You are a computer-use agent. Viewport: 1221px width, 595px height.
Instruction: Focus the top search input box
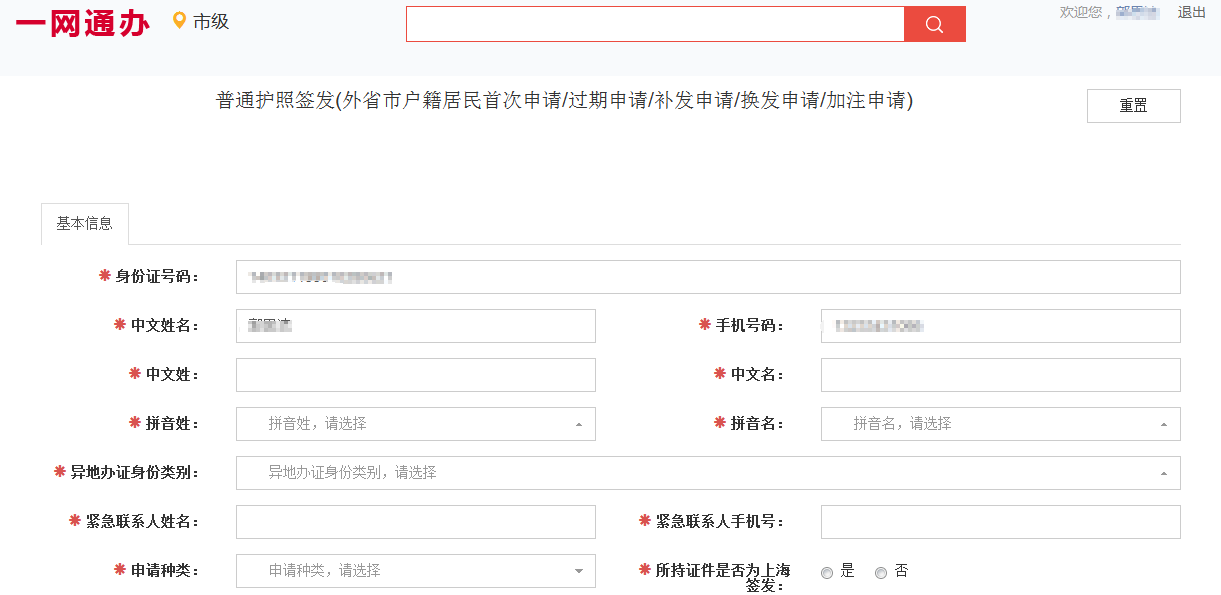tap(655, 24)
